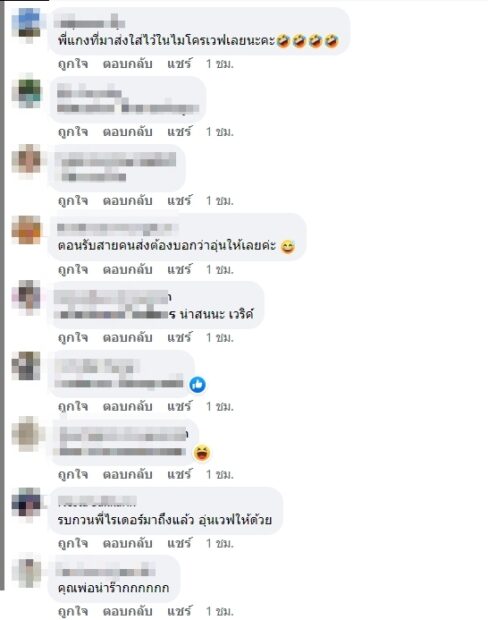Click ถูกใจ under the microwave comment
Viewport: 488px width, 620px height.
tap(73, 64)
